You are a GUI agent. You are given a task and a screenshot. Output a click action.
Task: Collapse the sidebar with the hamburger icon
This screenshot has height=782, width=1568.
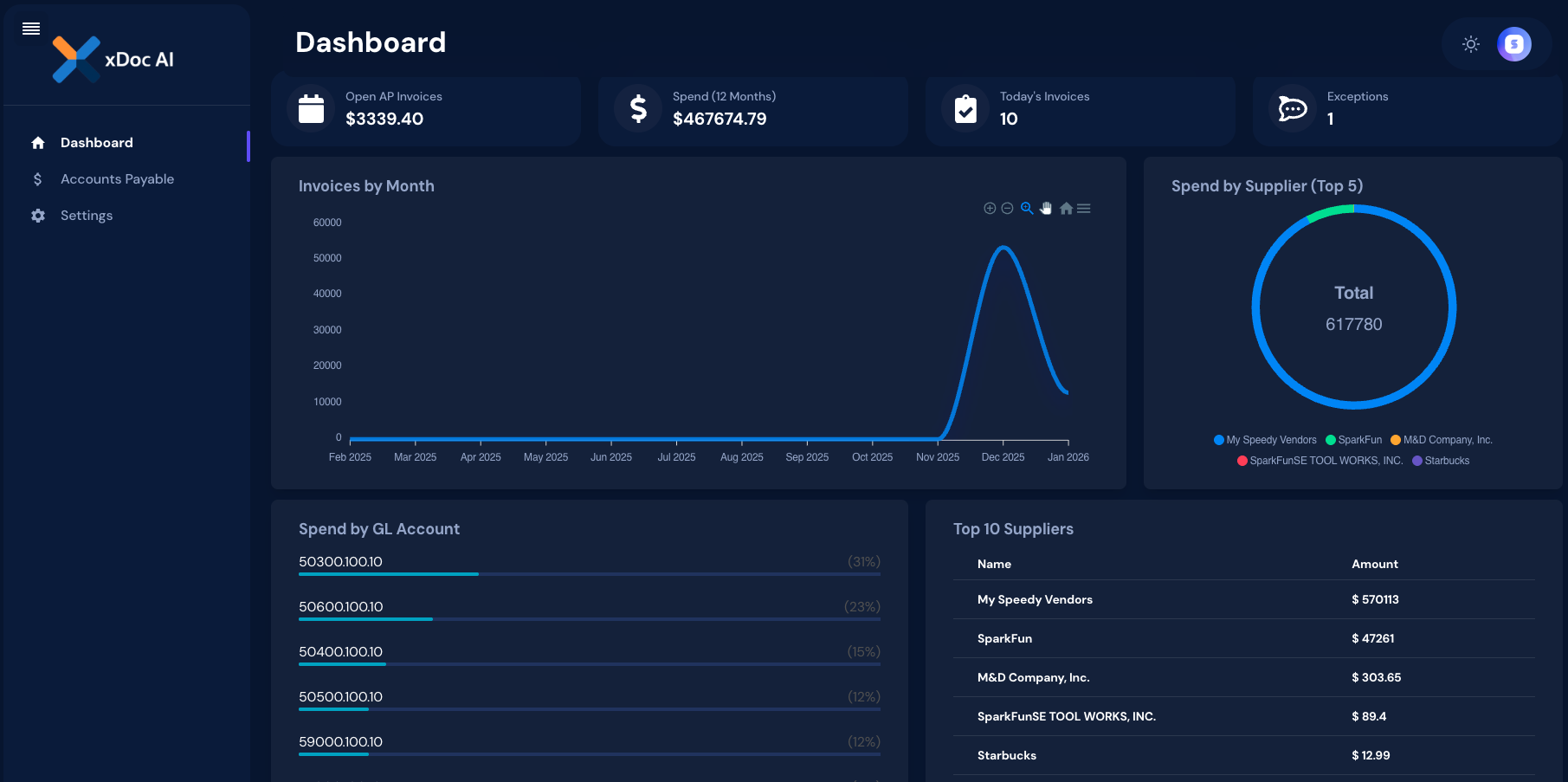(x=31, y=29)
